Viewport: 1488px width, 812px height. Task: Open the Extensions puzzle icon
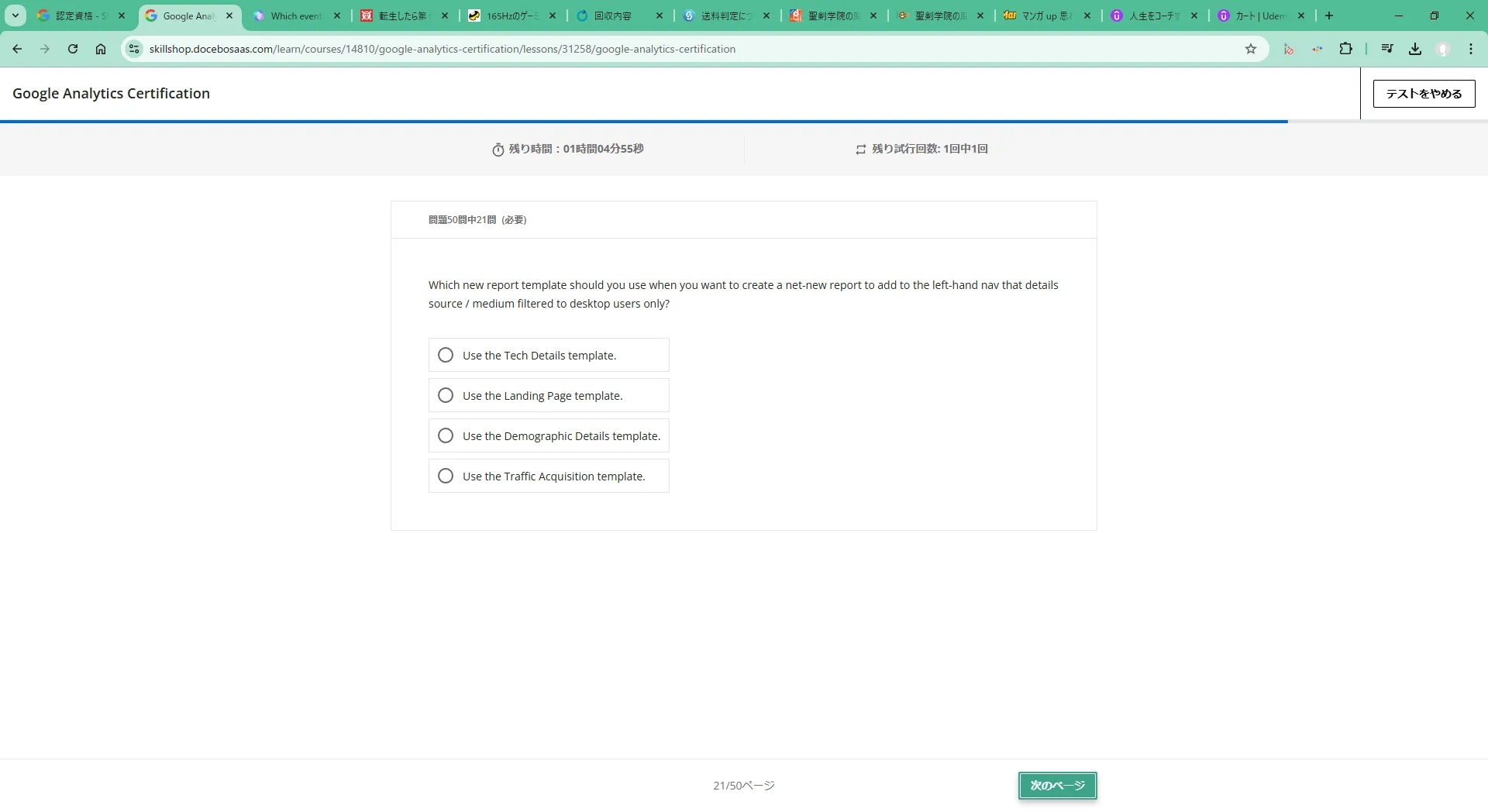pyautogui.click(x=1346, y=49)
